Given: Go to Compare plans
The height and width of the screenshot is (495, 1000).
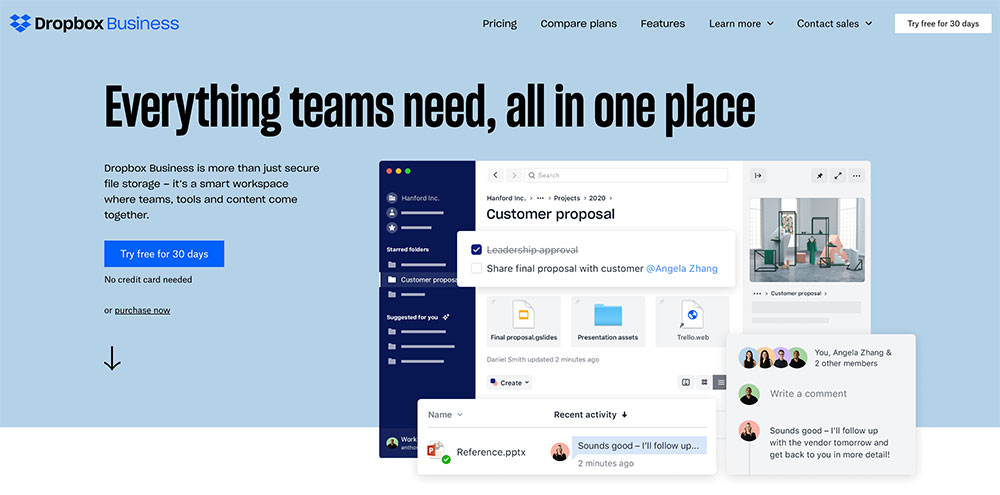Looking at the screenshot, I should tap(578, 24).
